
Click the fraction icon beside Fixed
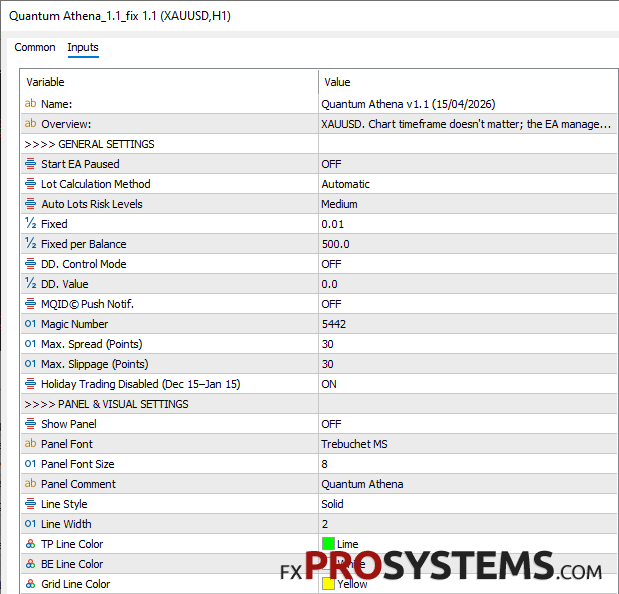(30, 224)
